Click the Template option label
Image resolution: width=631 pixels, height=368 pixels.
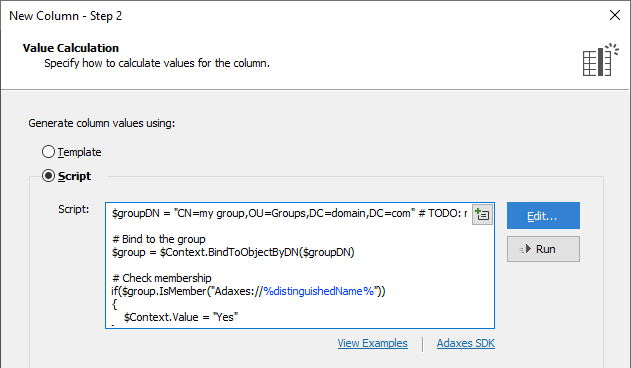[79, 152]
